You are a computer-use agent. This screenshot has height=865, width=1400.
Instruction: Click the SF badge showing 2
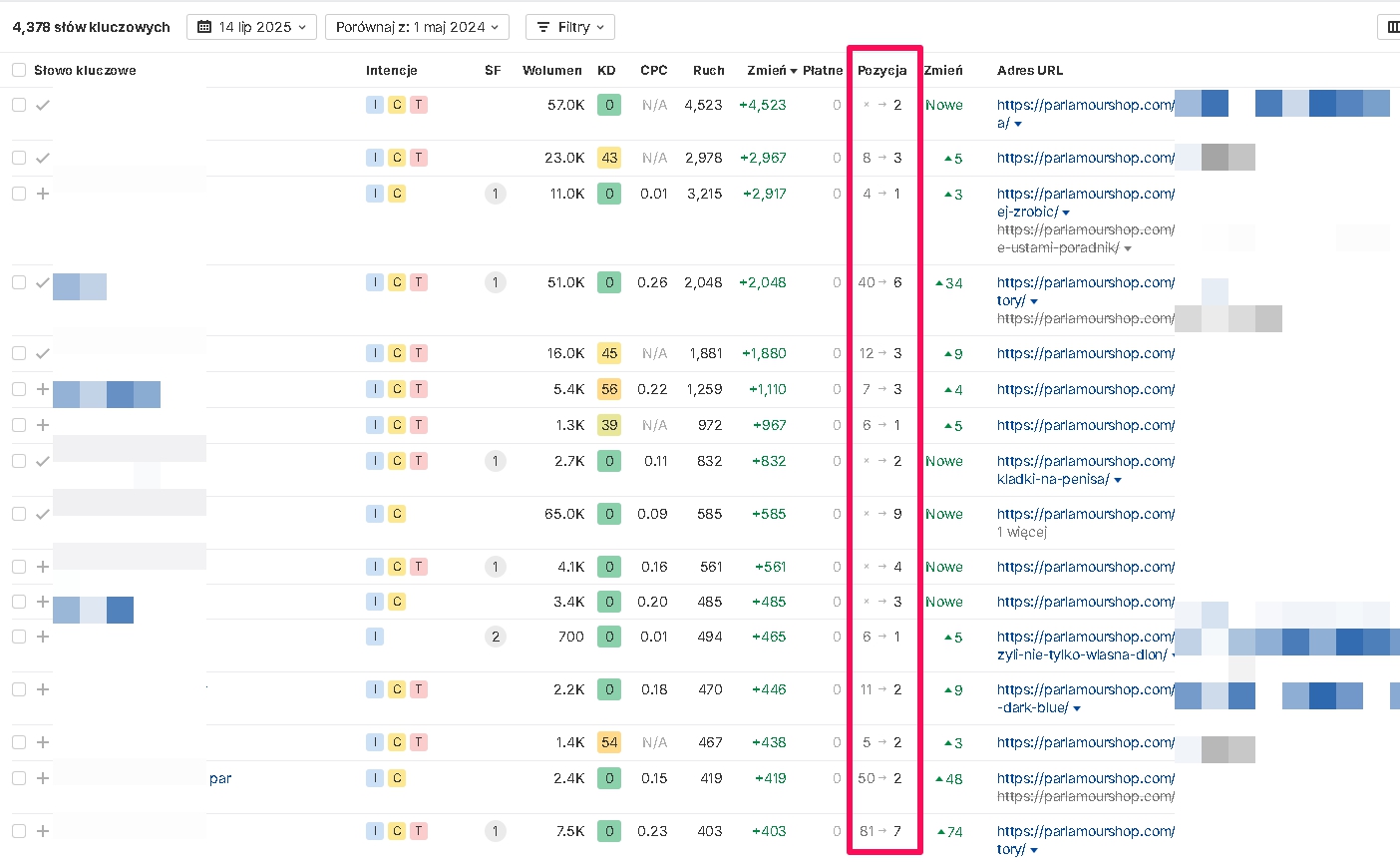495,637
